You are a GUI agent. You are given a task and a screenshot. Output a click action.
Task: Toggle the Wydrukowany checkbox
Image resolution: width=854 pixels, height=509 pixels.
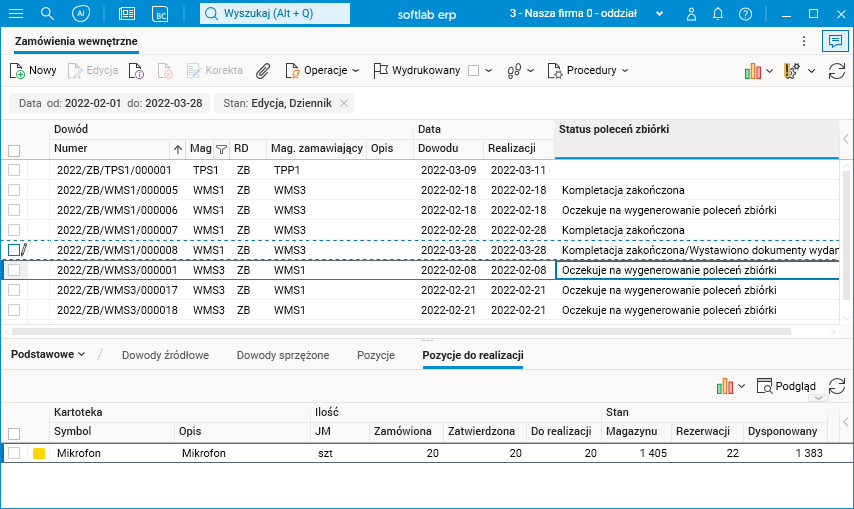click(474, 71)
